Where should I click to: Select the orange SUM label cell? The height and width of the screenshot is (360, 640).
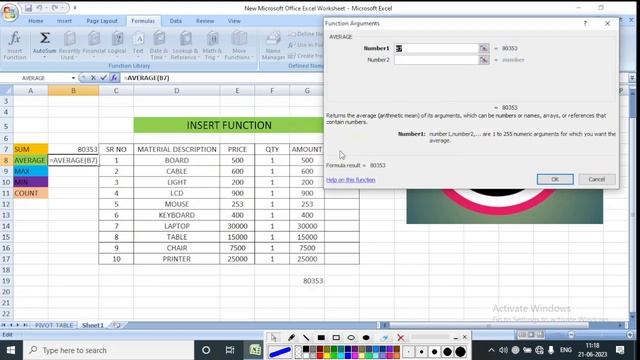coord(31,149)
